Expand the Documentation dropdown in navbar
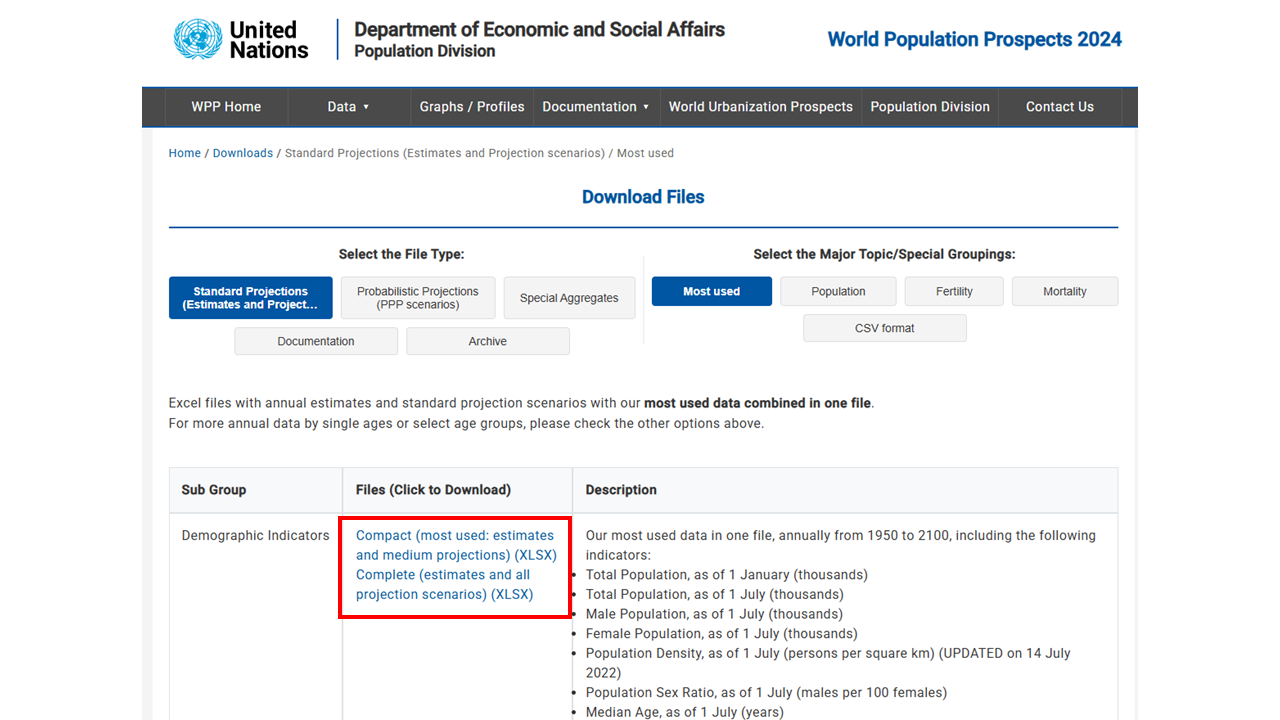The image size is (1280, 720). 595,107
